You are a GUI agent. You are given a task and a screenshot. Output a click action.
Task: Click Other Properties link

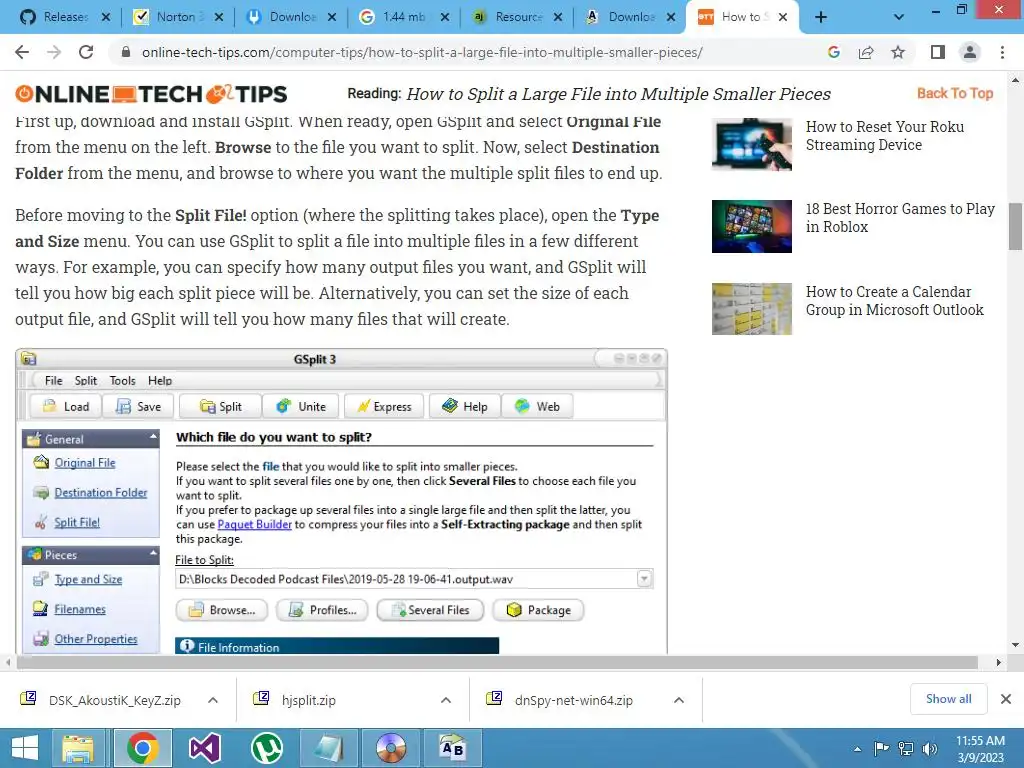[x=96, y=639]
